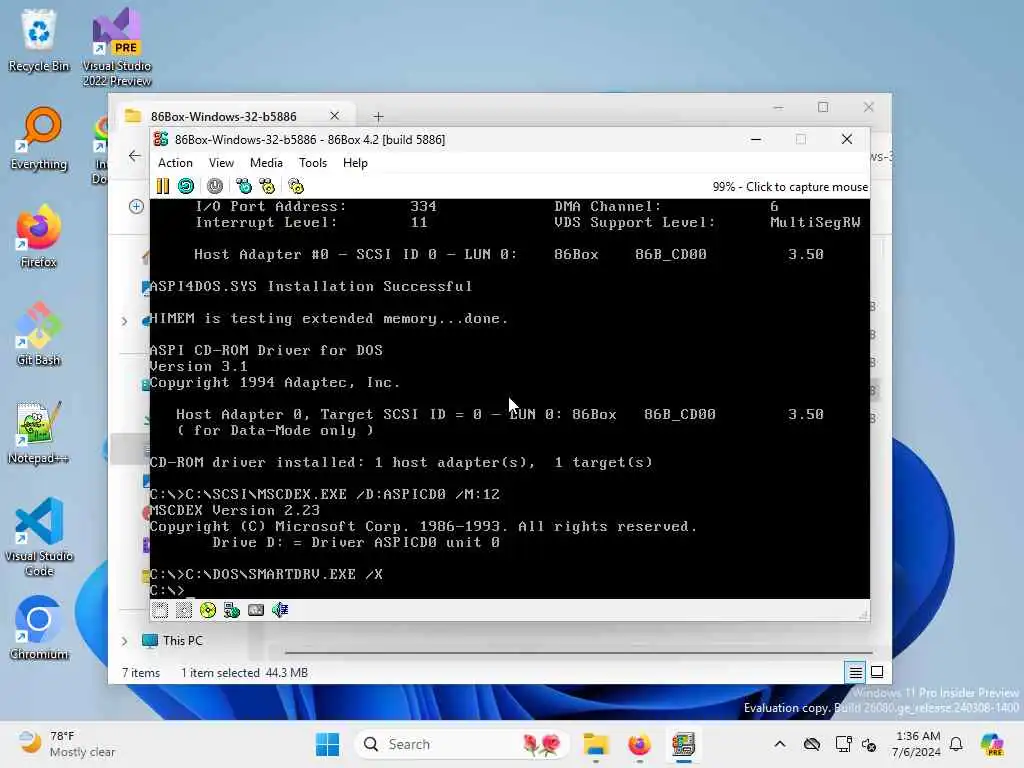Click the Firefox taskbar icon
The width and height of the screenshot is (1024, 768).
[x=639, y=744]
